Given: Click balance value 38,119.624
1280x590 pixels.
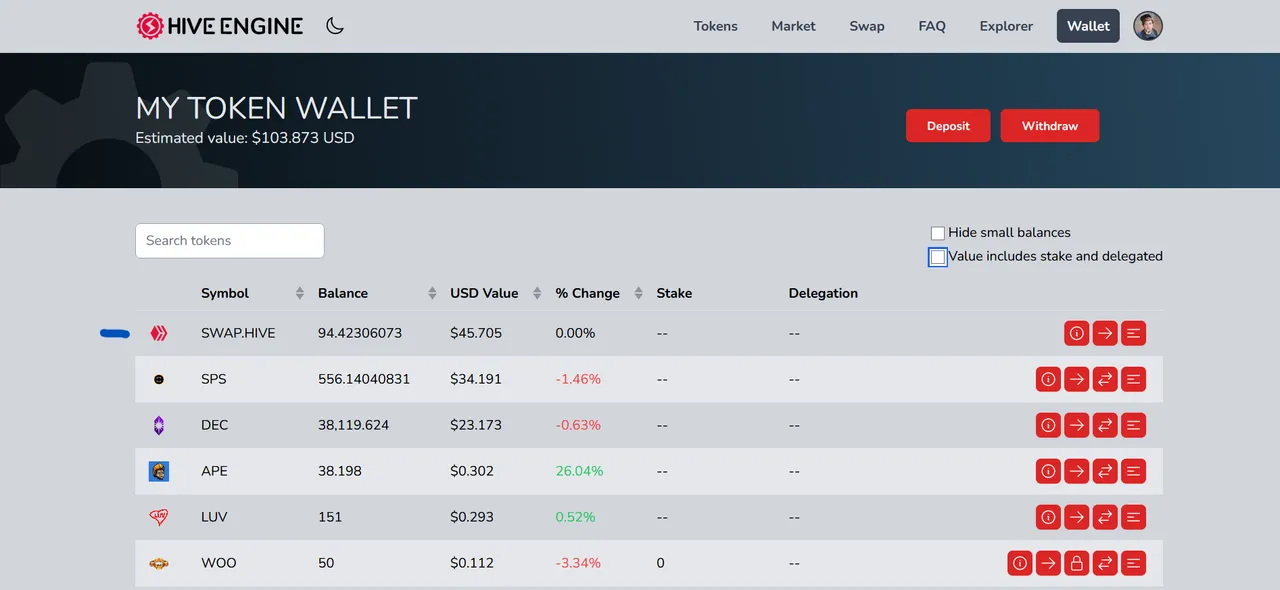Looking at the screenshot, I should pos(354,425).
